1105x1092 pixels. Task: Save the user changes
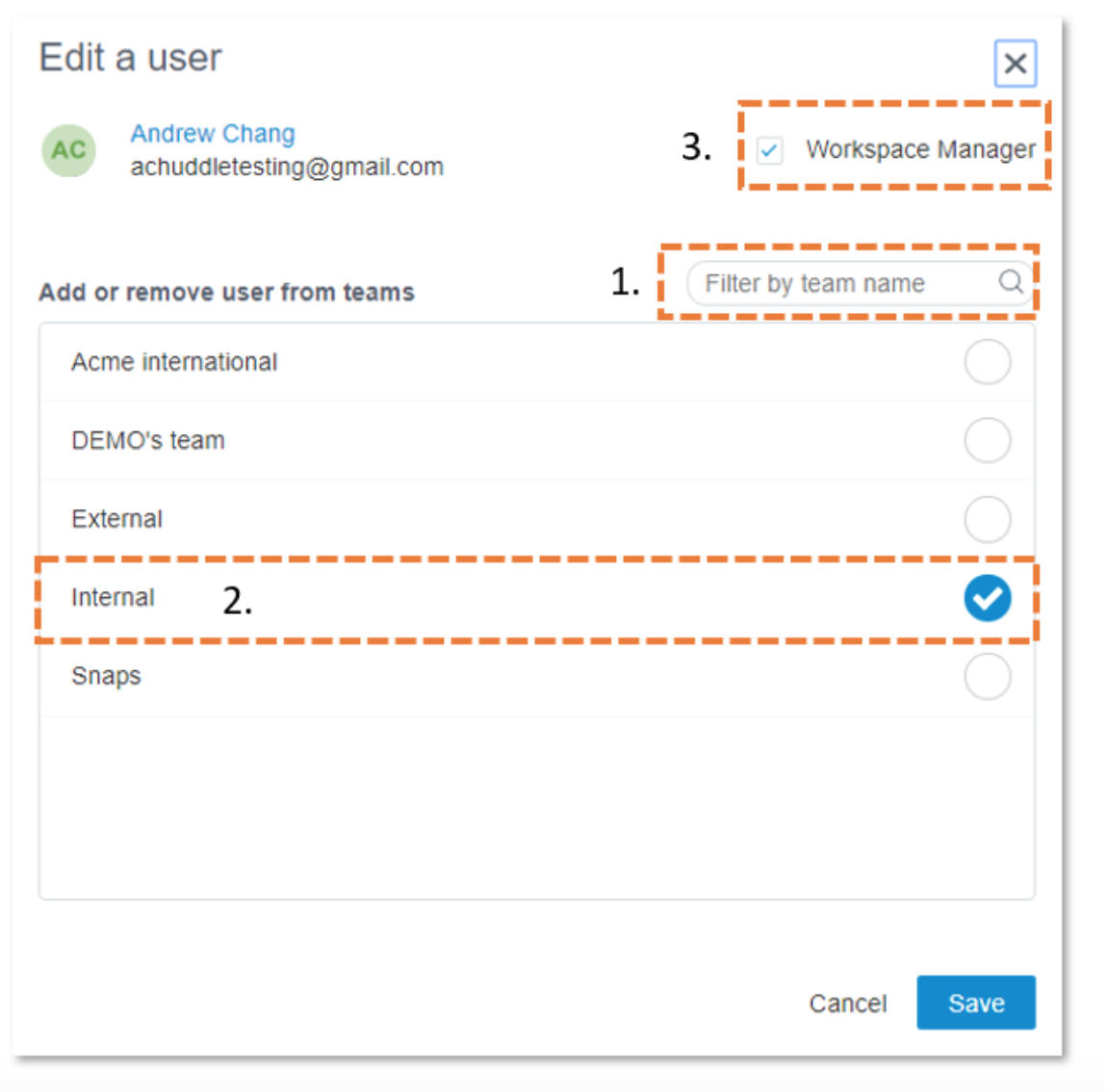coord(976,1002)
